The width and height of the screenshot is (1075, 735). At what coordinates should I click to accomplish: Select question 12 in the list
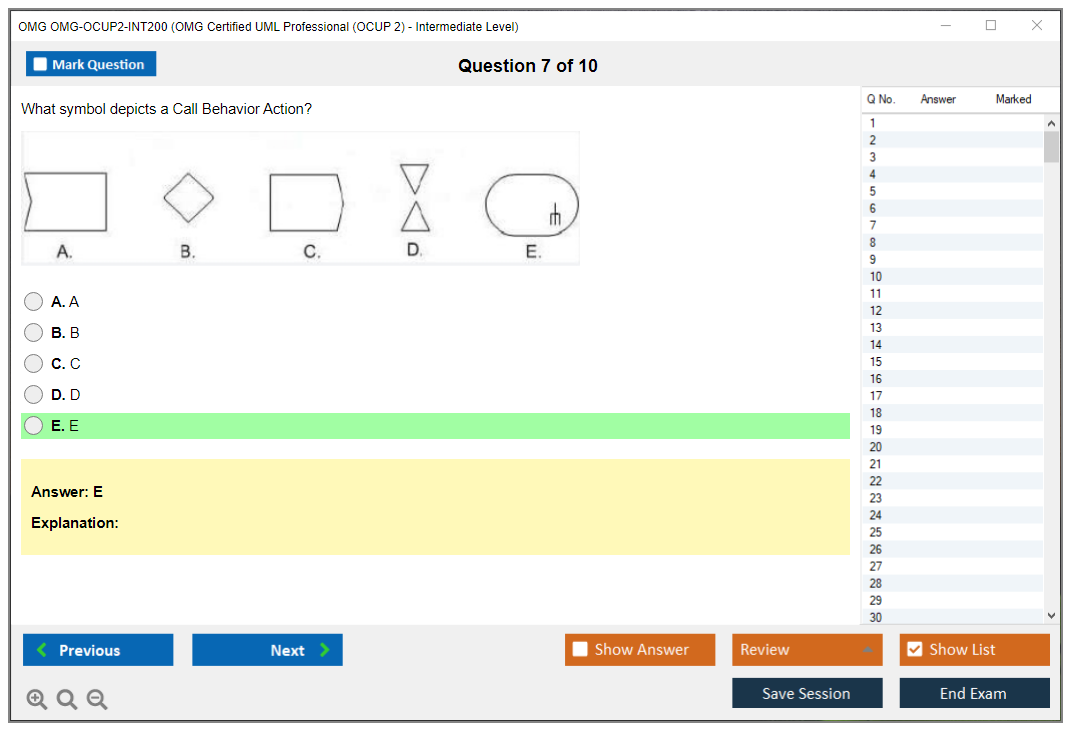[x=876, y=311]
